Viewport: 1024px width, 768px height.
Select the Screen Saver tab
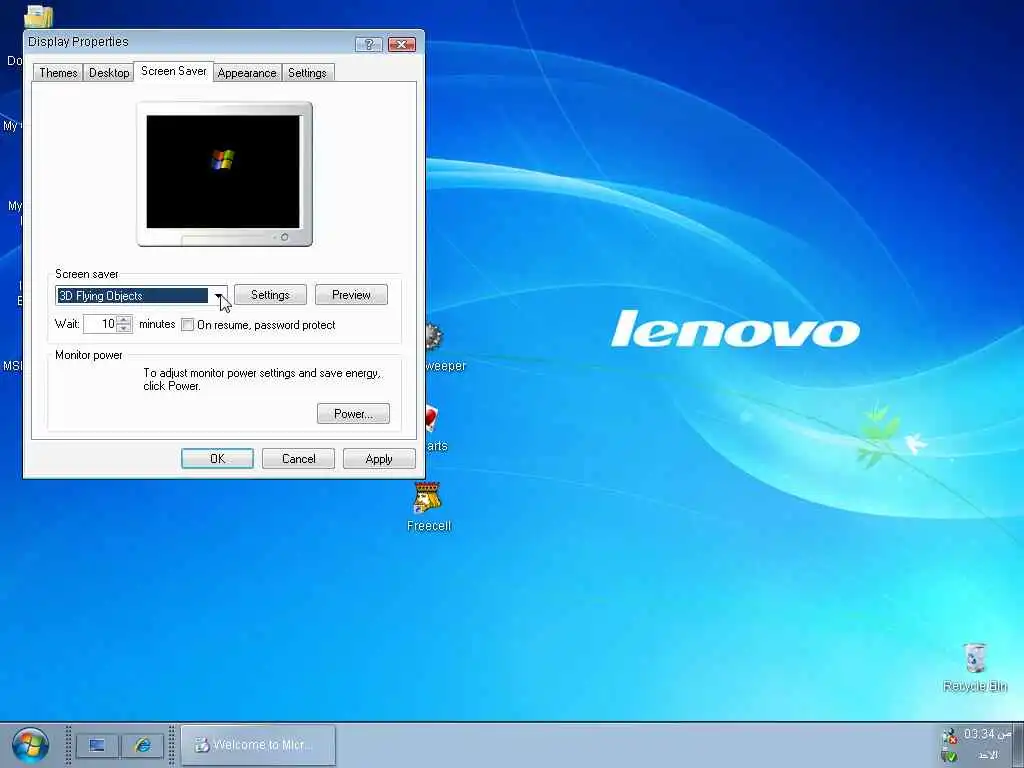coord(174,71)
